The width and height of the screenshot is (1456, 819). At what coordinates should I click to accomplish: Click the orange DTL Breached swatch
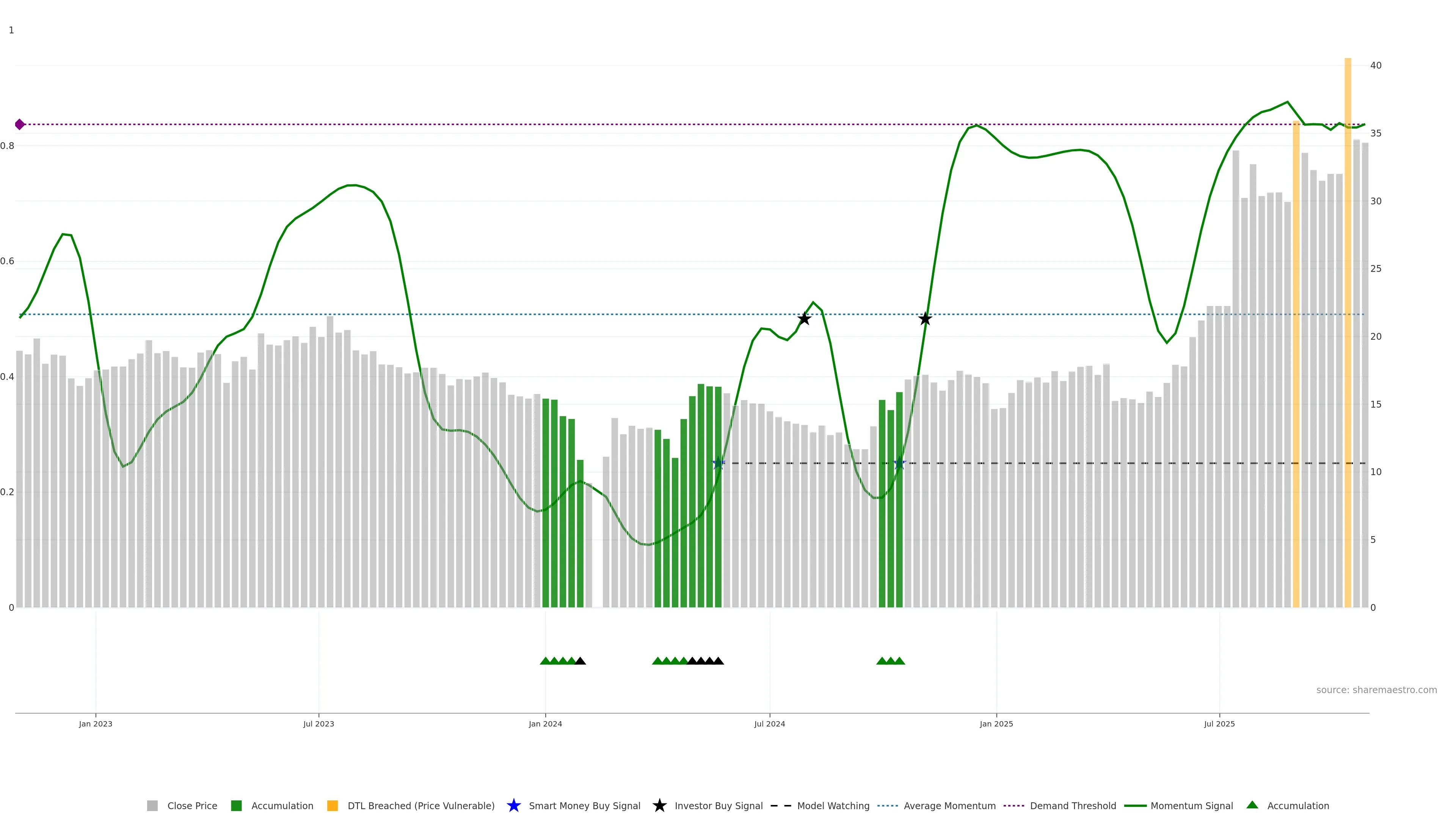333,805
